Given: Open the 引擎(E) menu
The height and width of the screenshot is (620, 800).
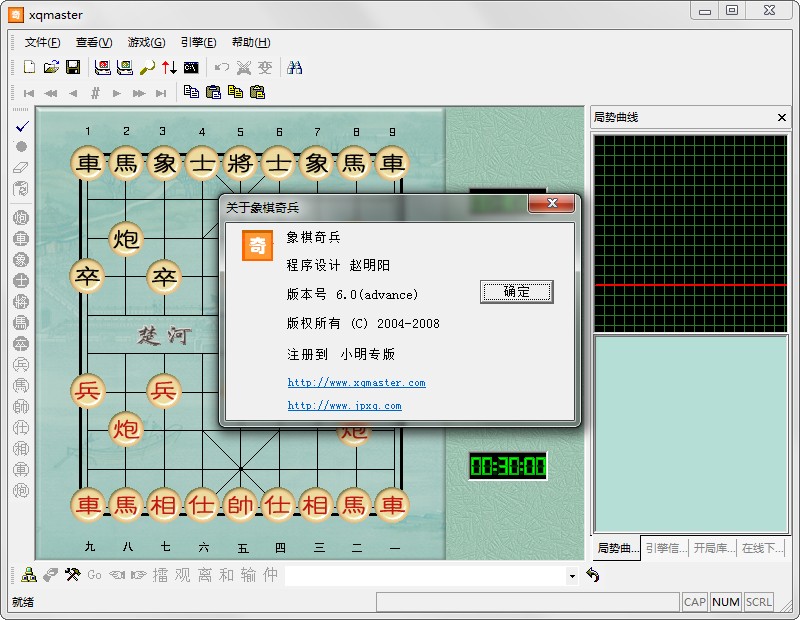Looking at the screenshot, I should (198, 42).
